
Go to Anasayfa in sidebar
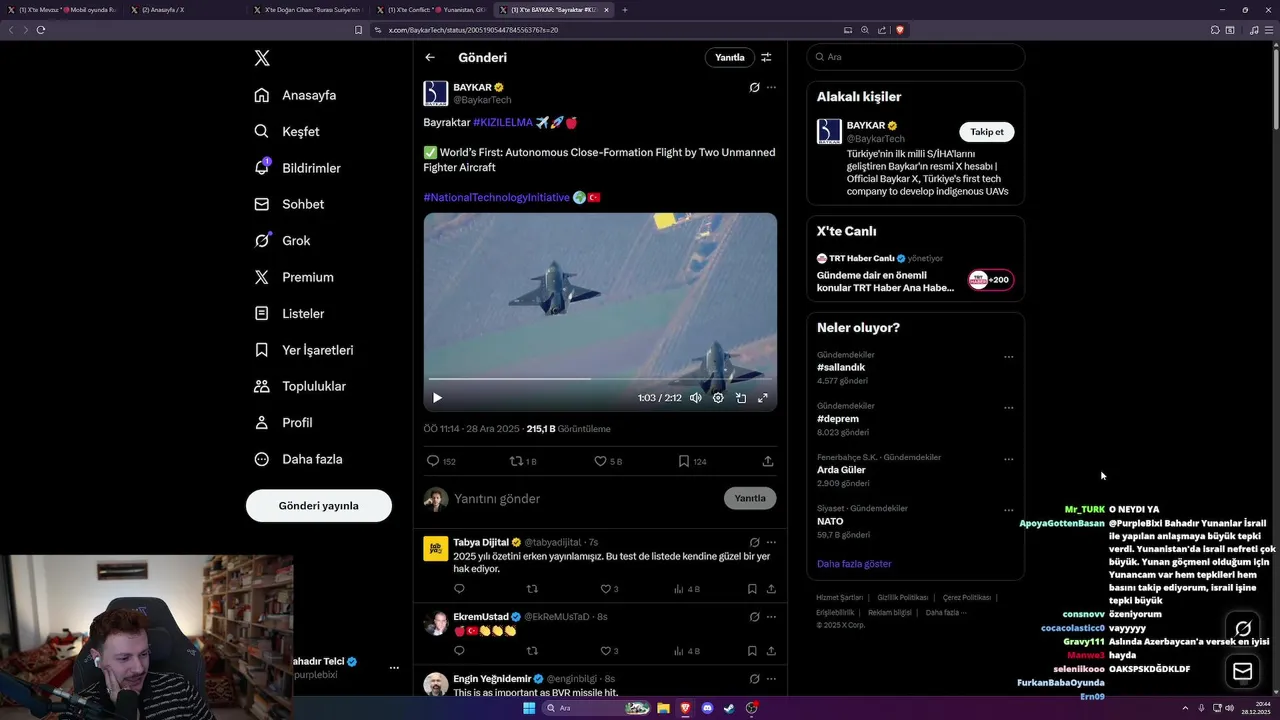(295, 95)
